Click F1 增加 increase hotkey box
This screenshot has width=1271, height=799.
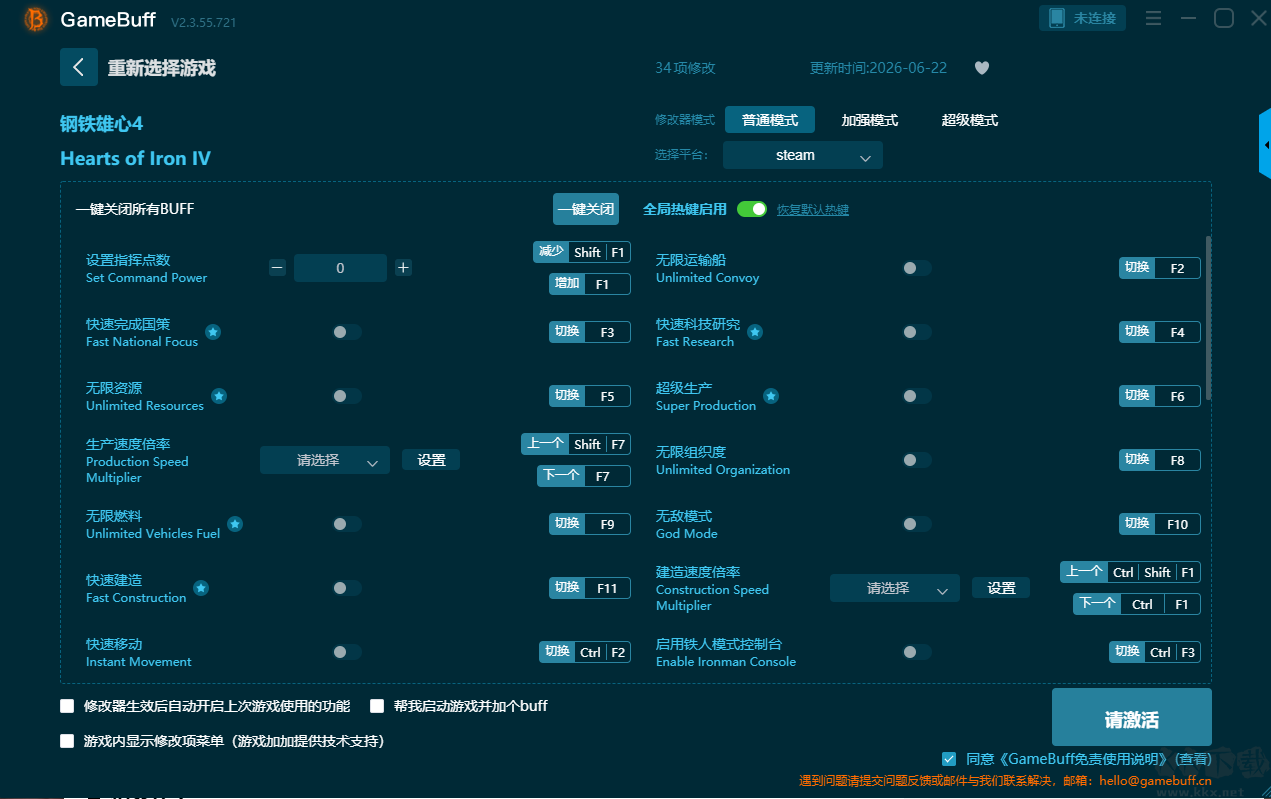click(x=590, y=284)
